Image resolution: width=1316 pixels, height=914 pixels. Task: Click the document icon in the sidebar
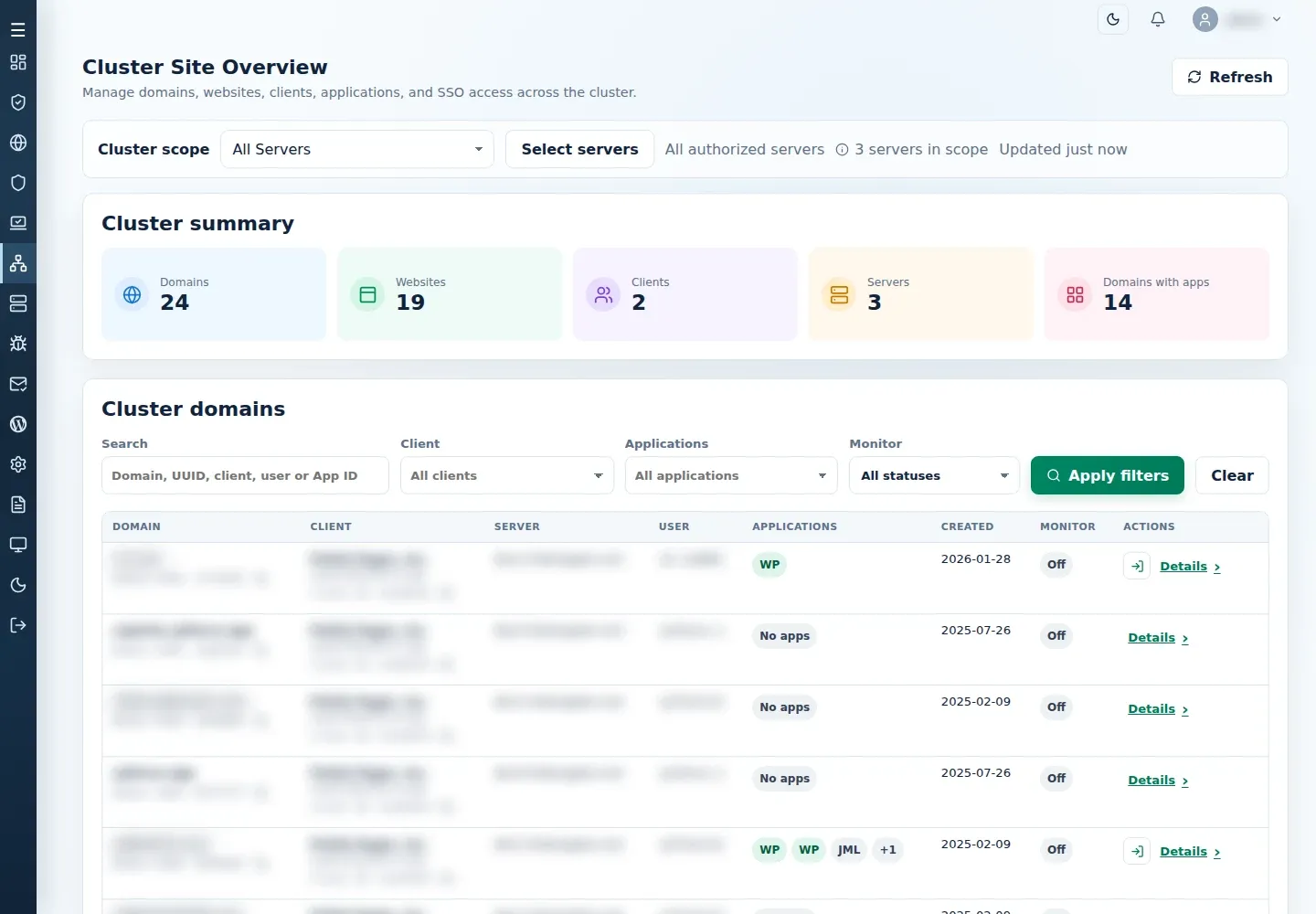pyautogui.click(x=18, y=505)
